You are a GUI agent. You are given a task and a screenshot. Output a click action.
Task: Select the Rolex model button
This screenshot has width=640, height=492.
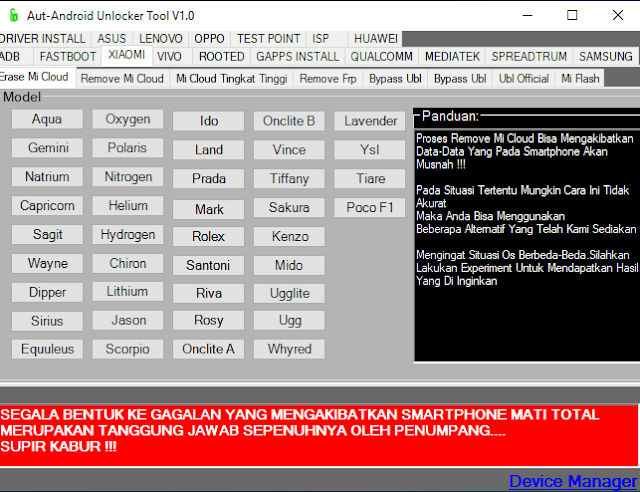[209, 236]
